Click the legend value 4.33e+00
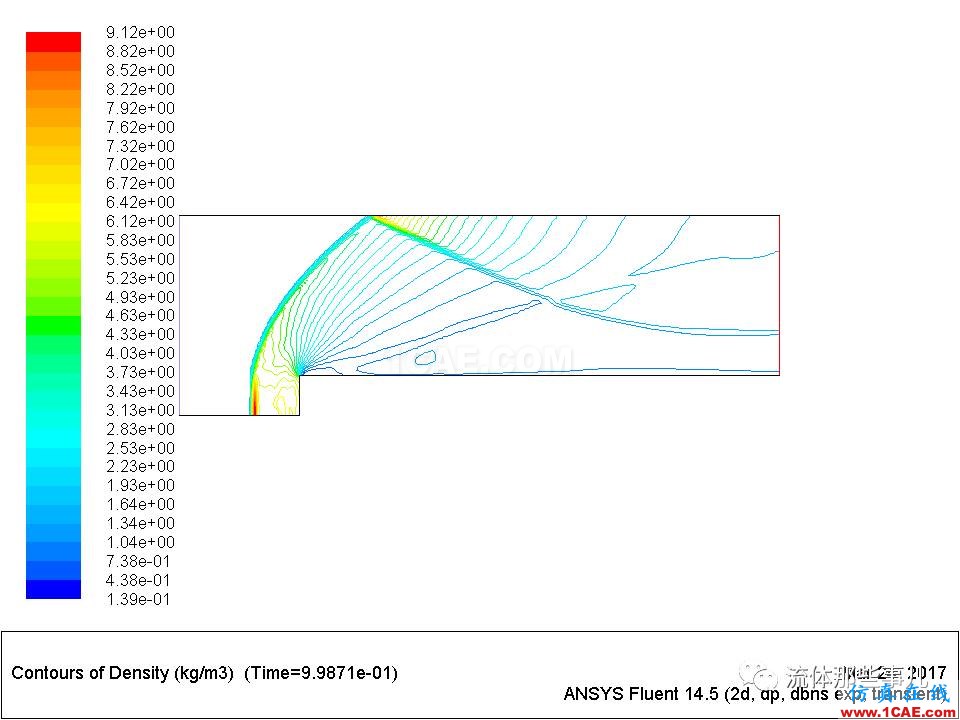This screenshot has height=720, width=960. 140,334
